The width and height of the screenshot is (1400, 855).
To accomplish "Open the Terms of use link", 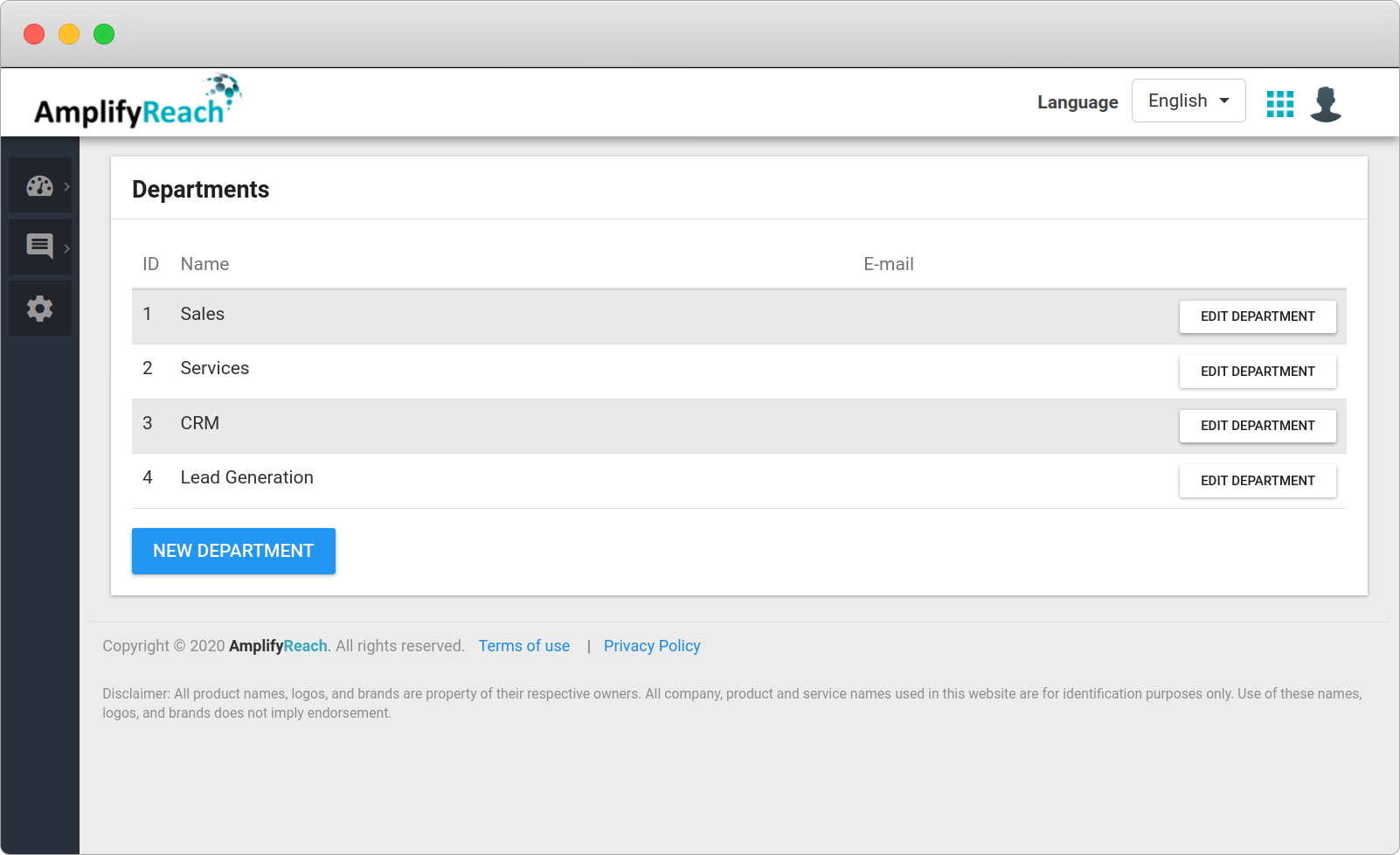I will [523, 646].
